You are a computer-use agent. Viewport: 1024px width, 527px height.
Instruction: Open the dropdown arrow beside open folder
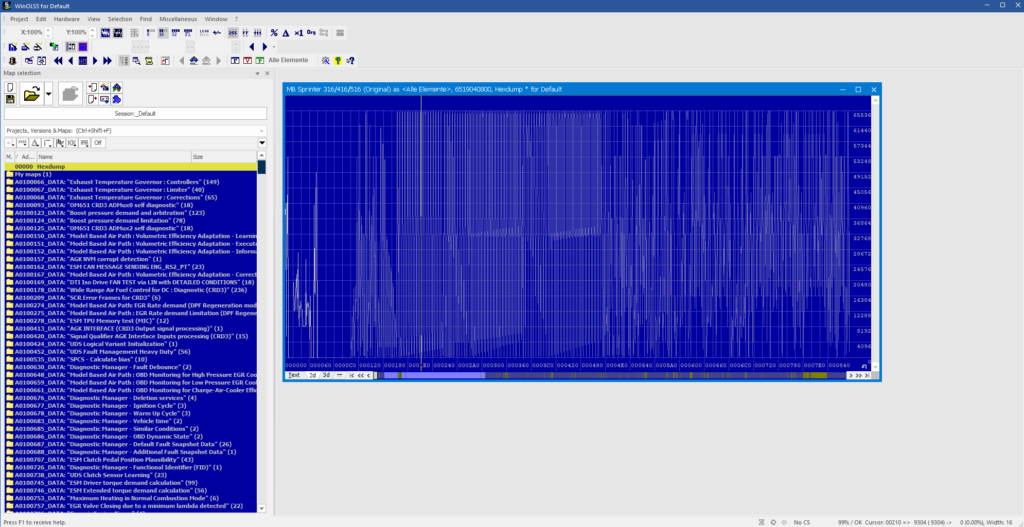pyautogui.click(x=48, y=93)
